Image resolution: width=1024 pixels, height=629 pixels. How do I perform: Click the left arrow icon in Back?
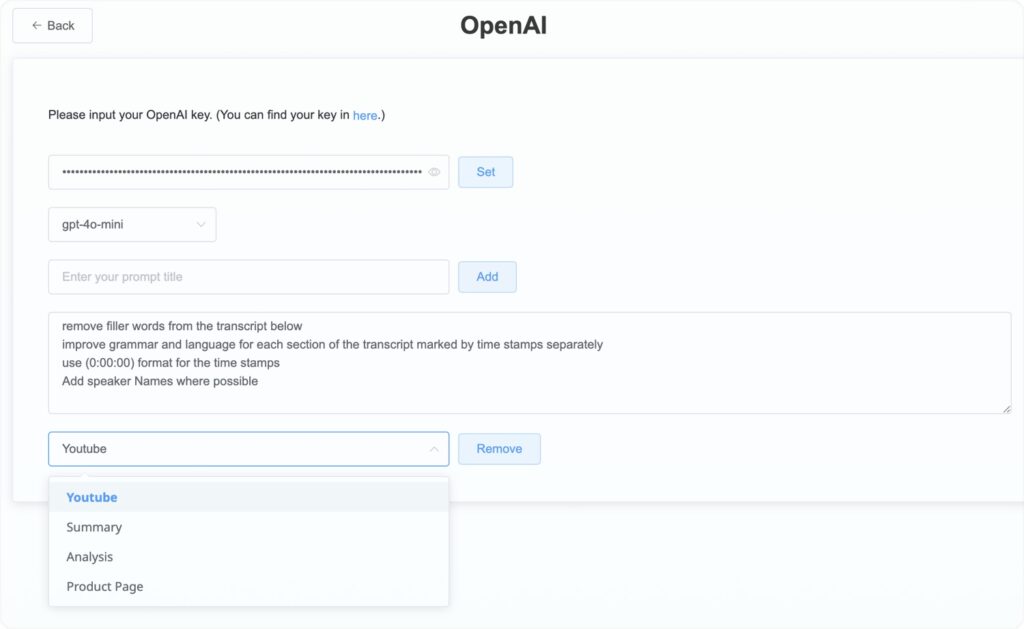[x=37, y=26]
